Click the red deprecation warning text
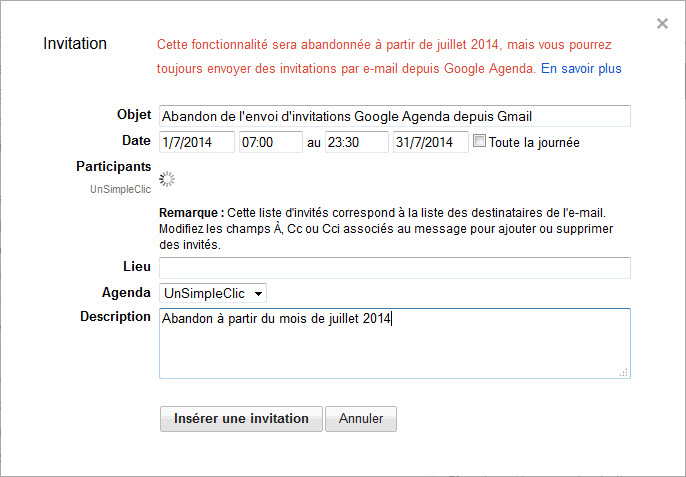 coord(384,56)
